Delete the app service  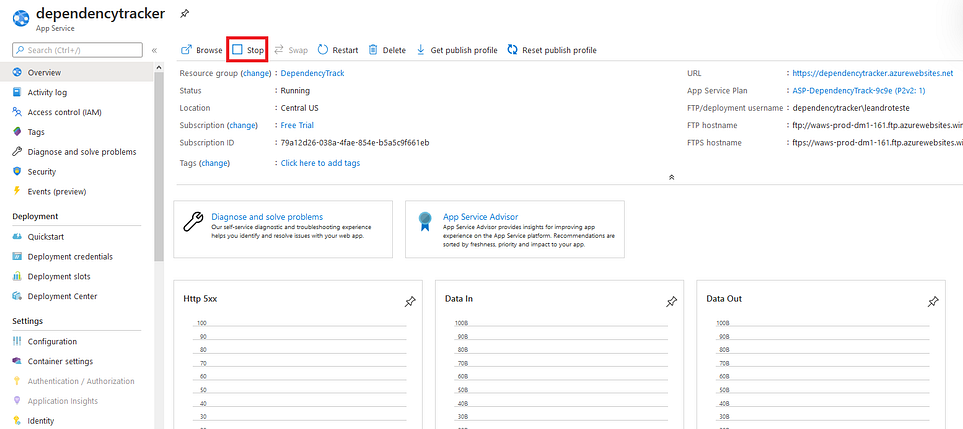click(387, 50)
